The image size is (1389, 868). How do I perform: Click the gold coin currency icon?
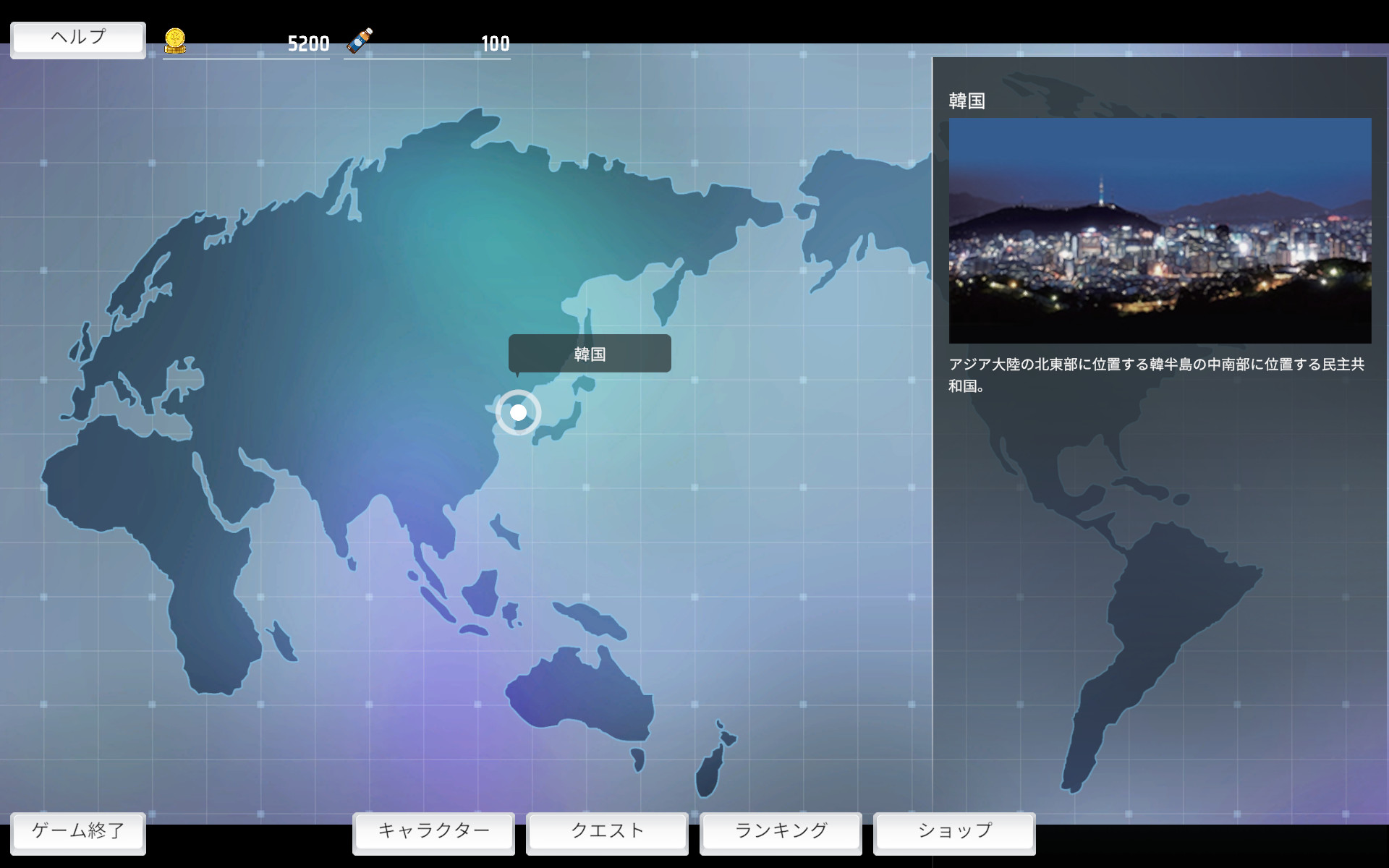(x=174, y=41)
